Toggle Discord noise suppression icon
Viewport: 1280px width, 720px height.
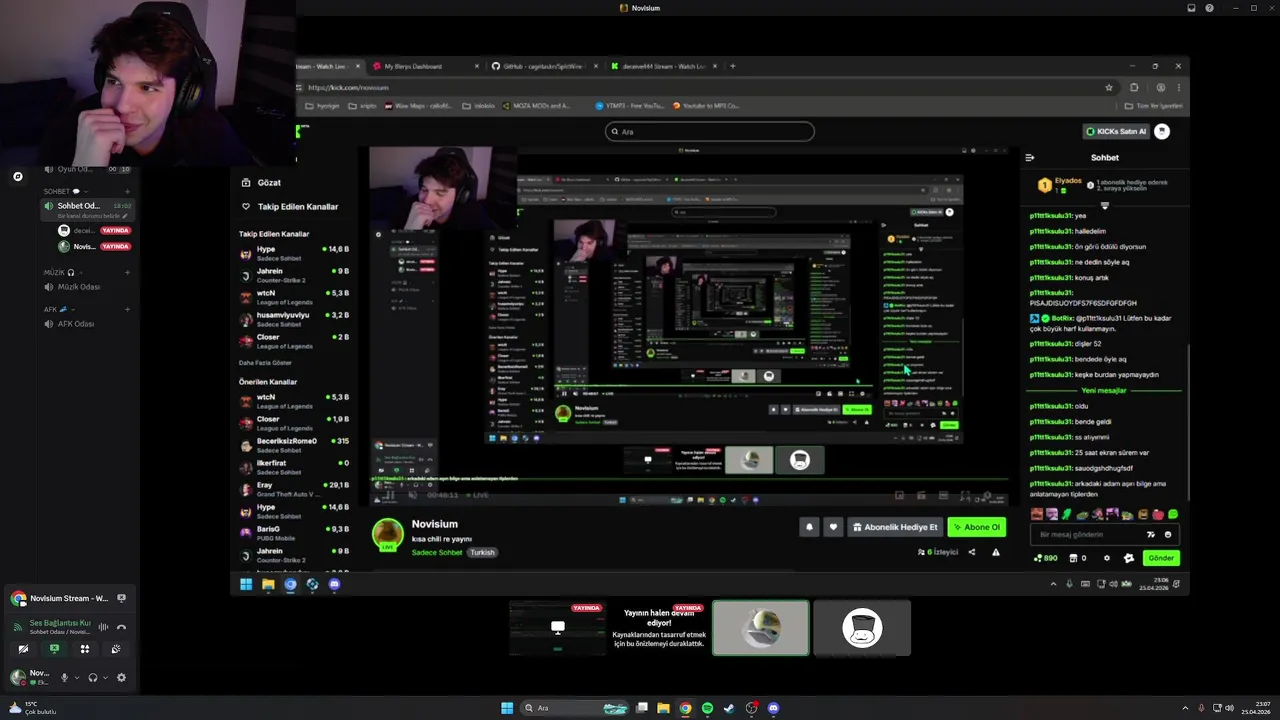(x=102, y=627)
